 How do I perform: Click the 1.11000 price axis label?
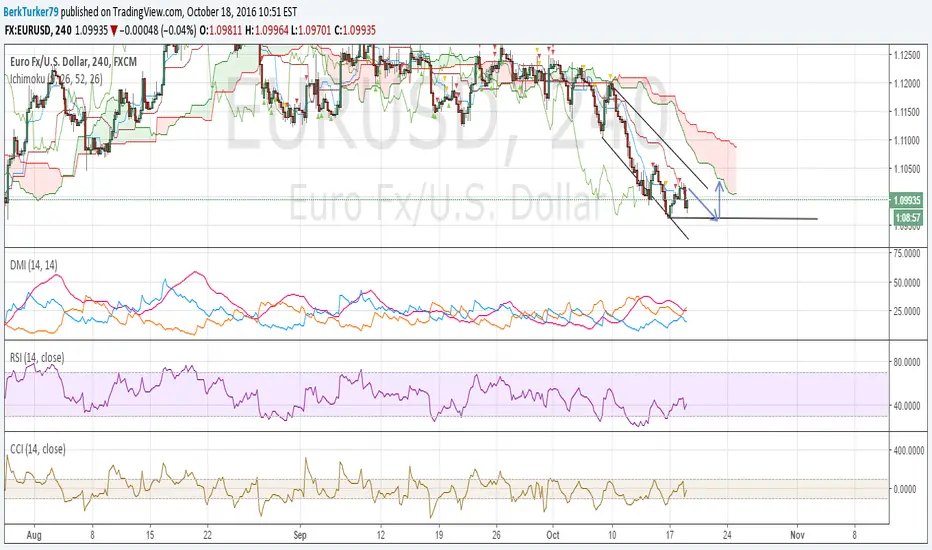click(x=907, y=141)
